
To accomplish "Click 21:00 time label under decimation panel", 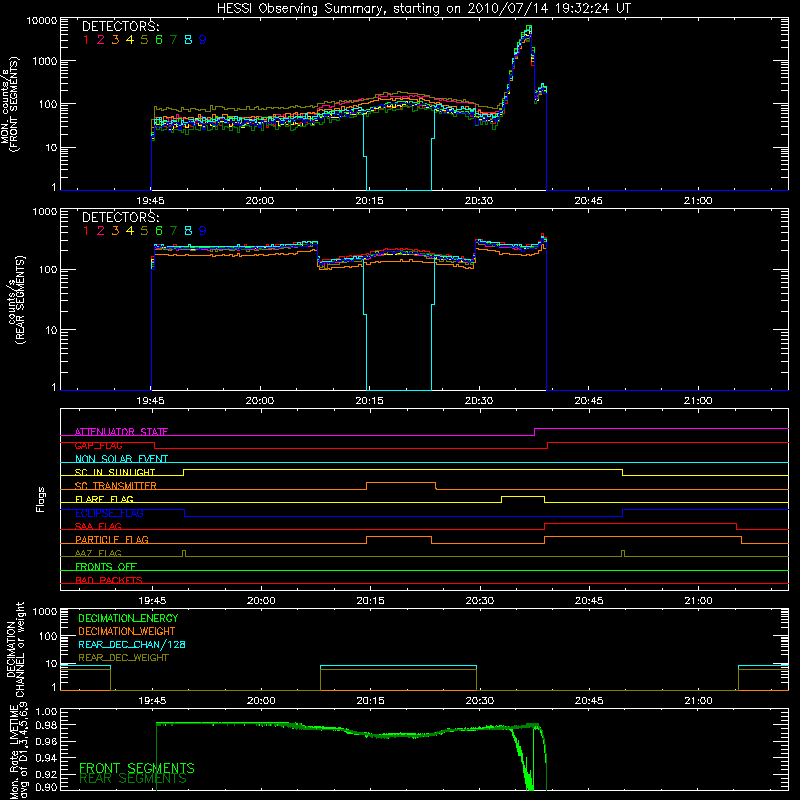I will click(698, 701).
